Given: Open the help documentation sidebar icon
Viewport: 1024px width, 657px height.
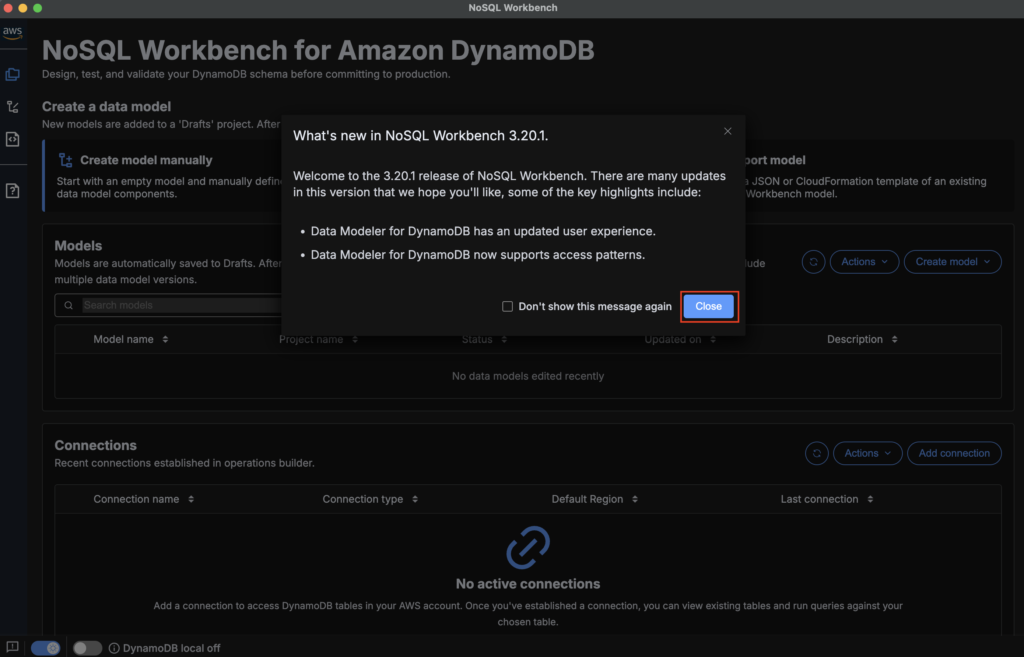Looking at the screenshot, I should click(x=12, y=191).
